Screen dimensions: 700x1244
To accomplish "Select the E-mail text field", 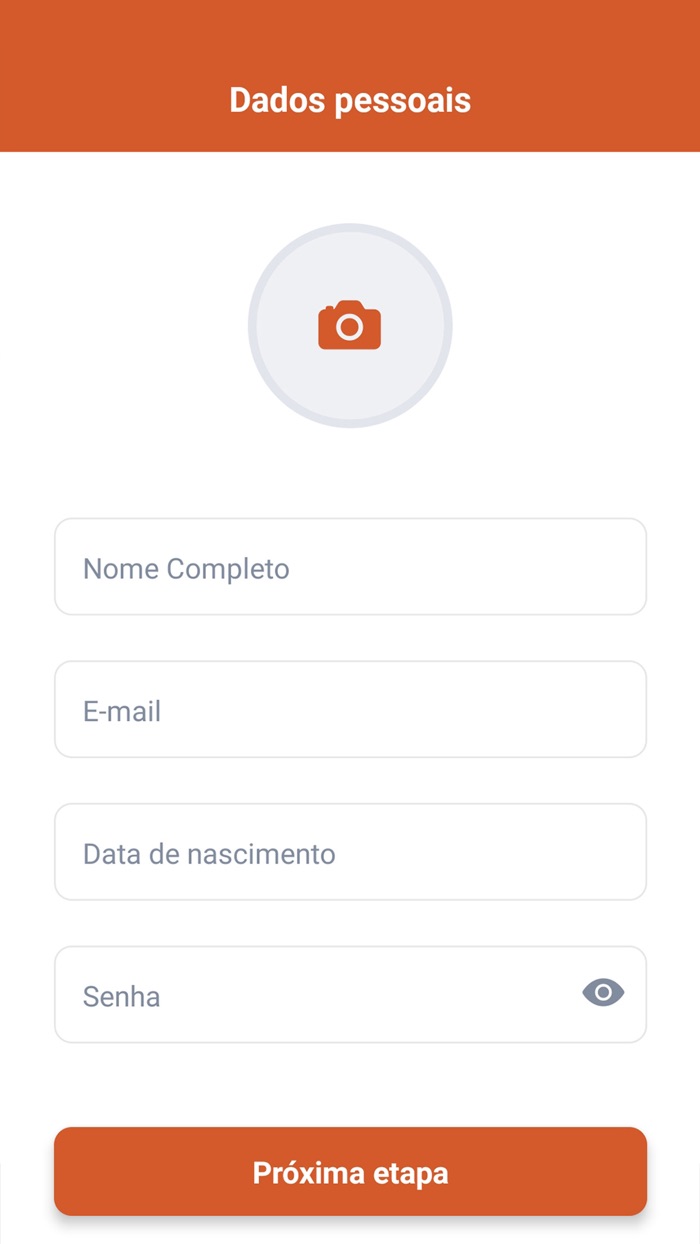I will click(x=349, y=710).
